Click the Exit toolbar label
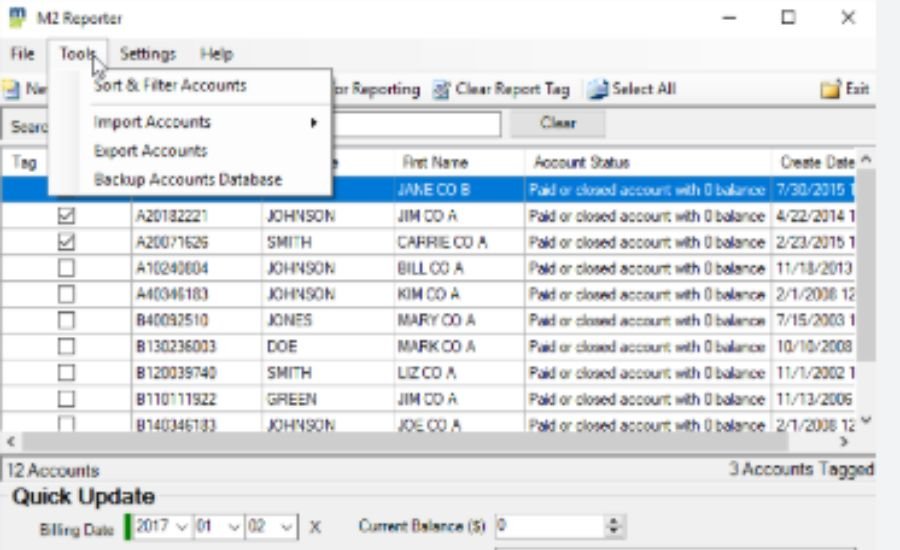Image resolution: width=900 pixels, height=550 pixels. pyautogui.click(x=857, y=89)
